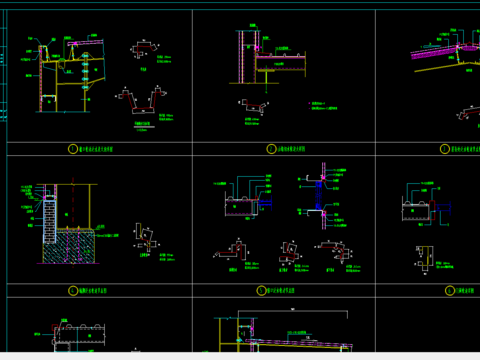The image size is (480, 360).
Task: Click the gray bar along the window bottom
Action: click(x=240, y=356)
